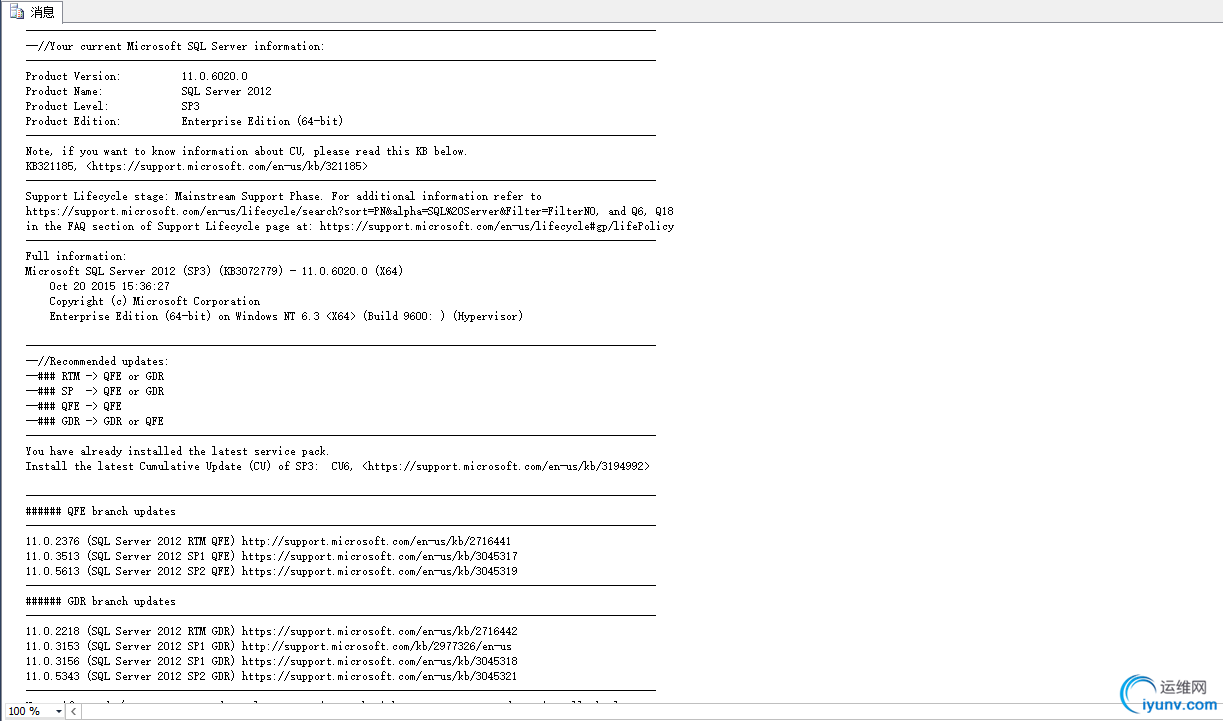This screenshot has height=721, width=1223.
Task: Click the 'Product Version:' label
Action: click(73, 76)
